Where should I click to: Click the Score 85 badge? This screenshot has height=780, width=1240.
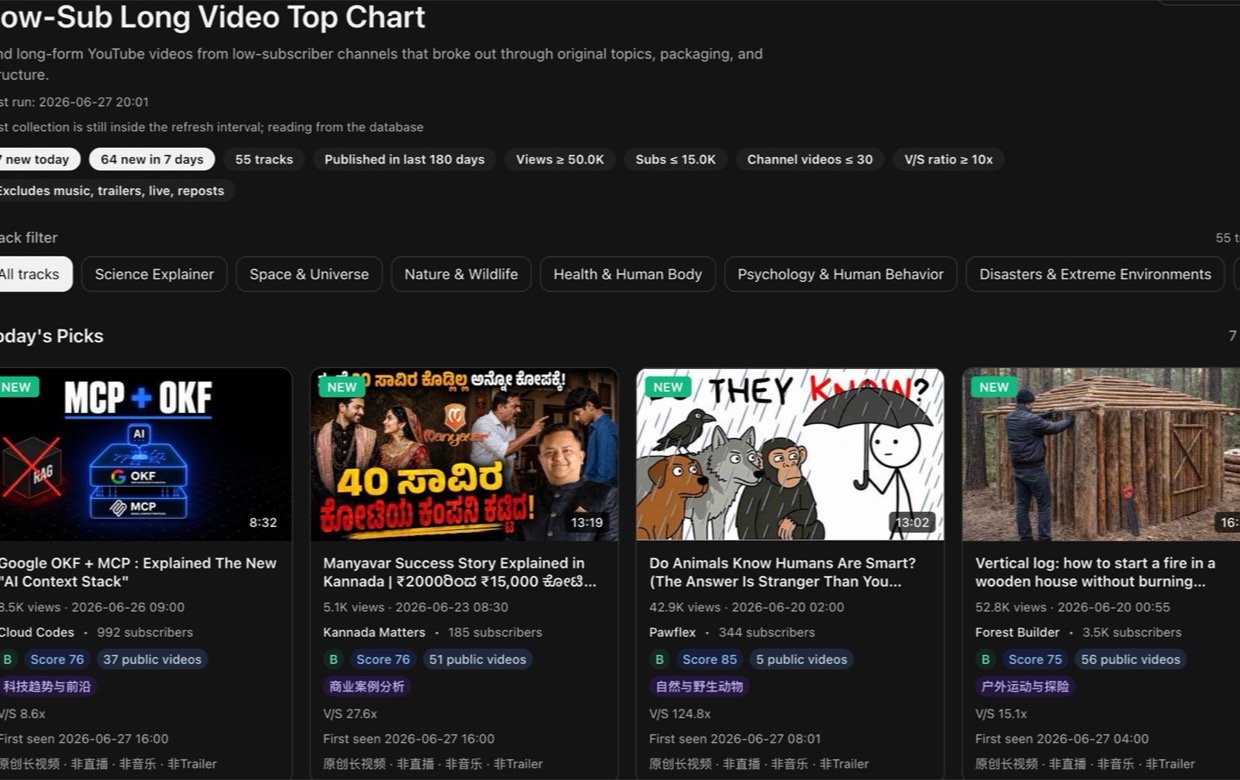(709, 659)
